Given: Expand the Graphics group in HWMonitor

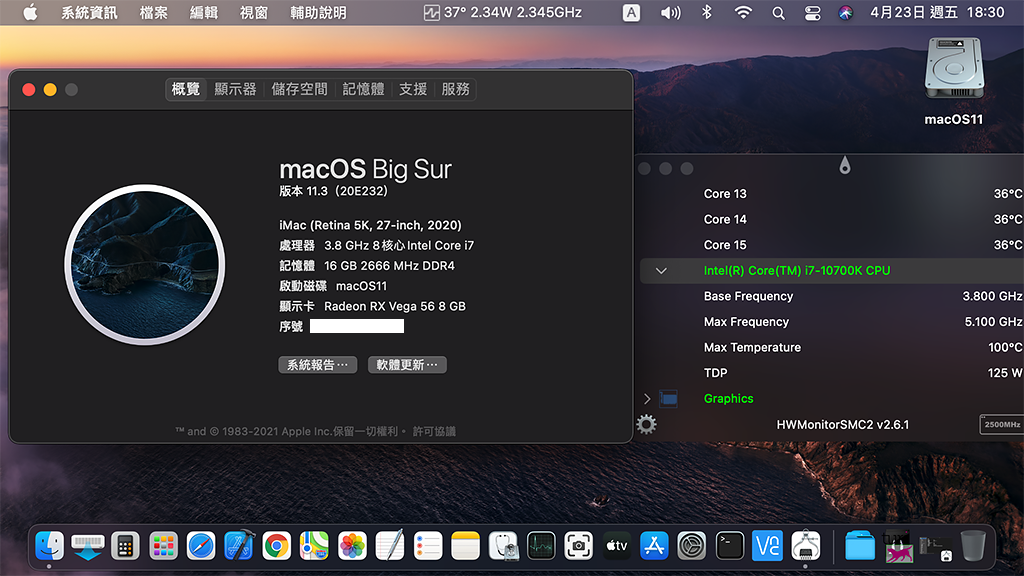Looking at the screenshot, I should tap(647, 398).
